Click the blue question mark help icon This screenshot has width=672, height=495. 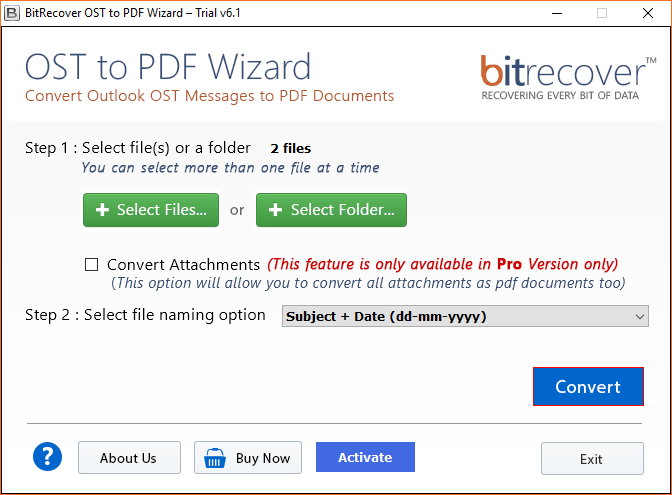pos(48,457)
